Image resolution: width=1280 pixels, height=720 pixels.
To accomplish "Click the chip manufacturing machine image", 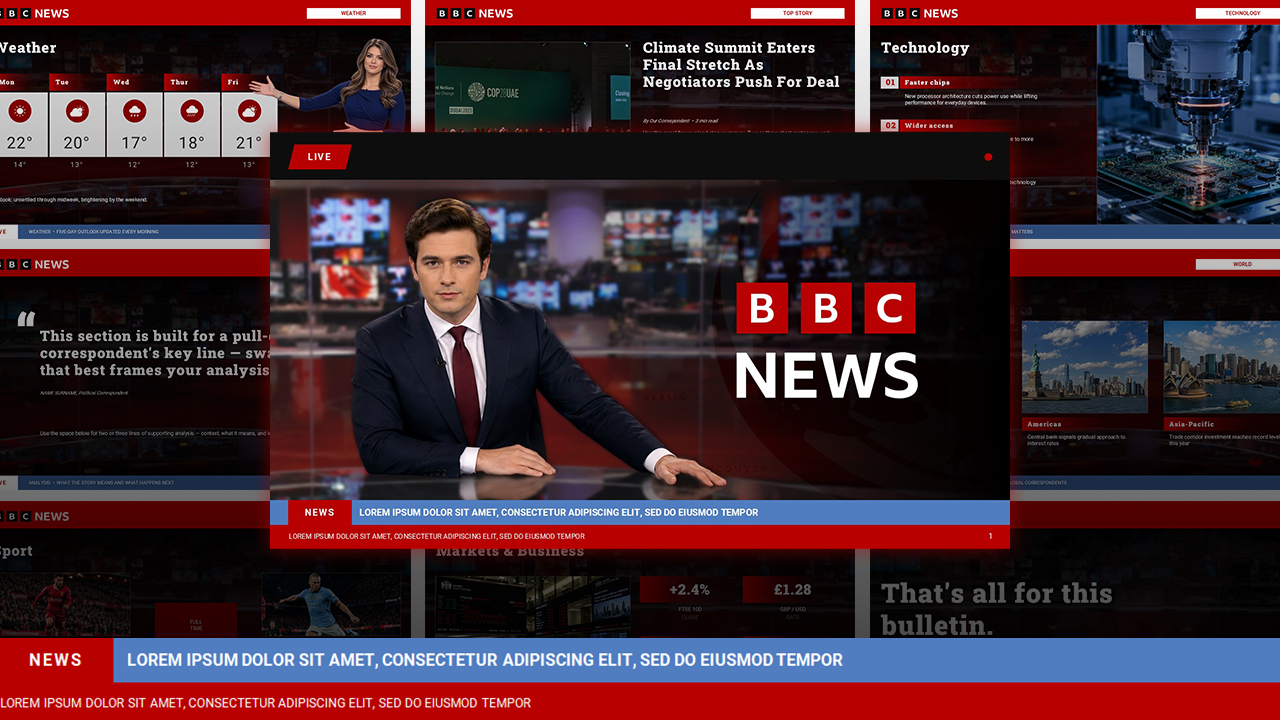I will click(x=1188, y=124).
